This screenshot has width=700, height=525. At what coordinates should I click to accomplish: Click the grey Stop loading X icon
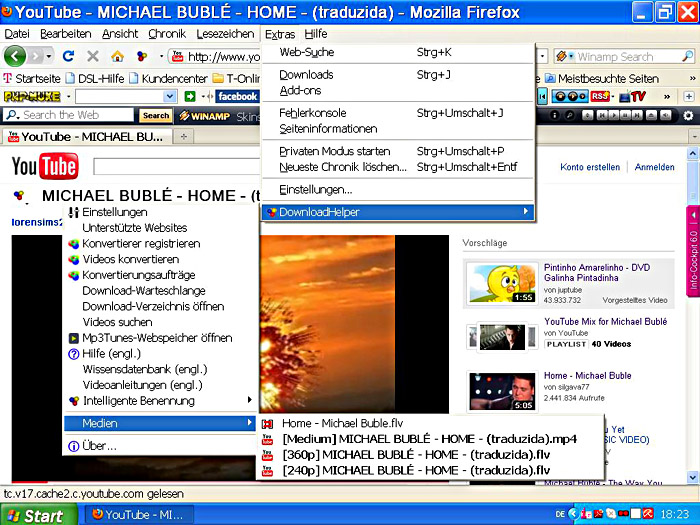pos(93,56)
